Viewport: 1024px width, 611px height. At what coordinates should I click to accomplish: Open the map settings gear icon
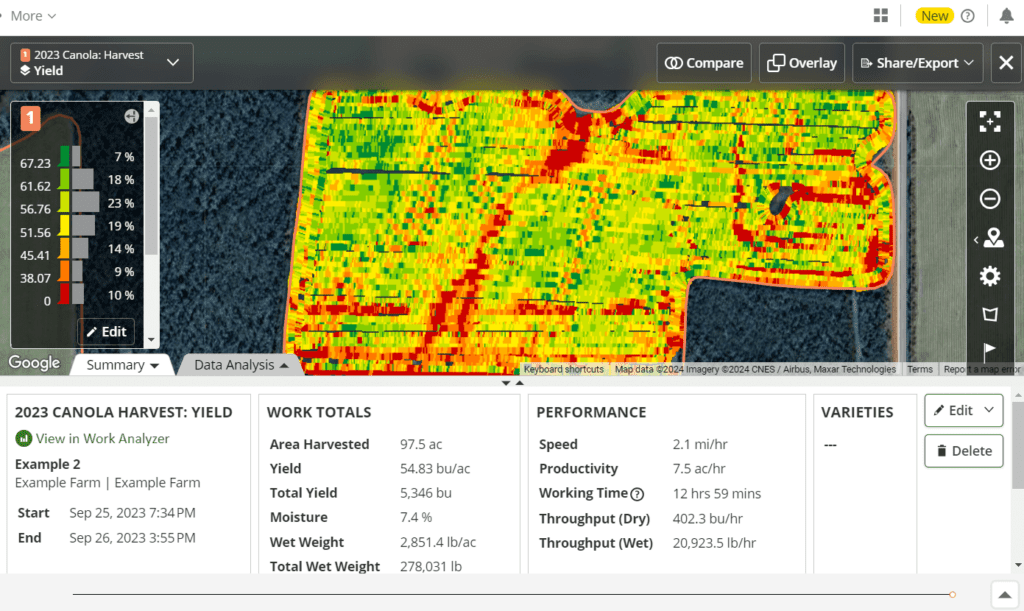pos(990,275)
